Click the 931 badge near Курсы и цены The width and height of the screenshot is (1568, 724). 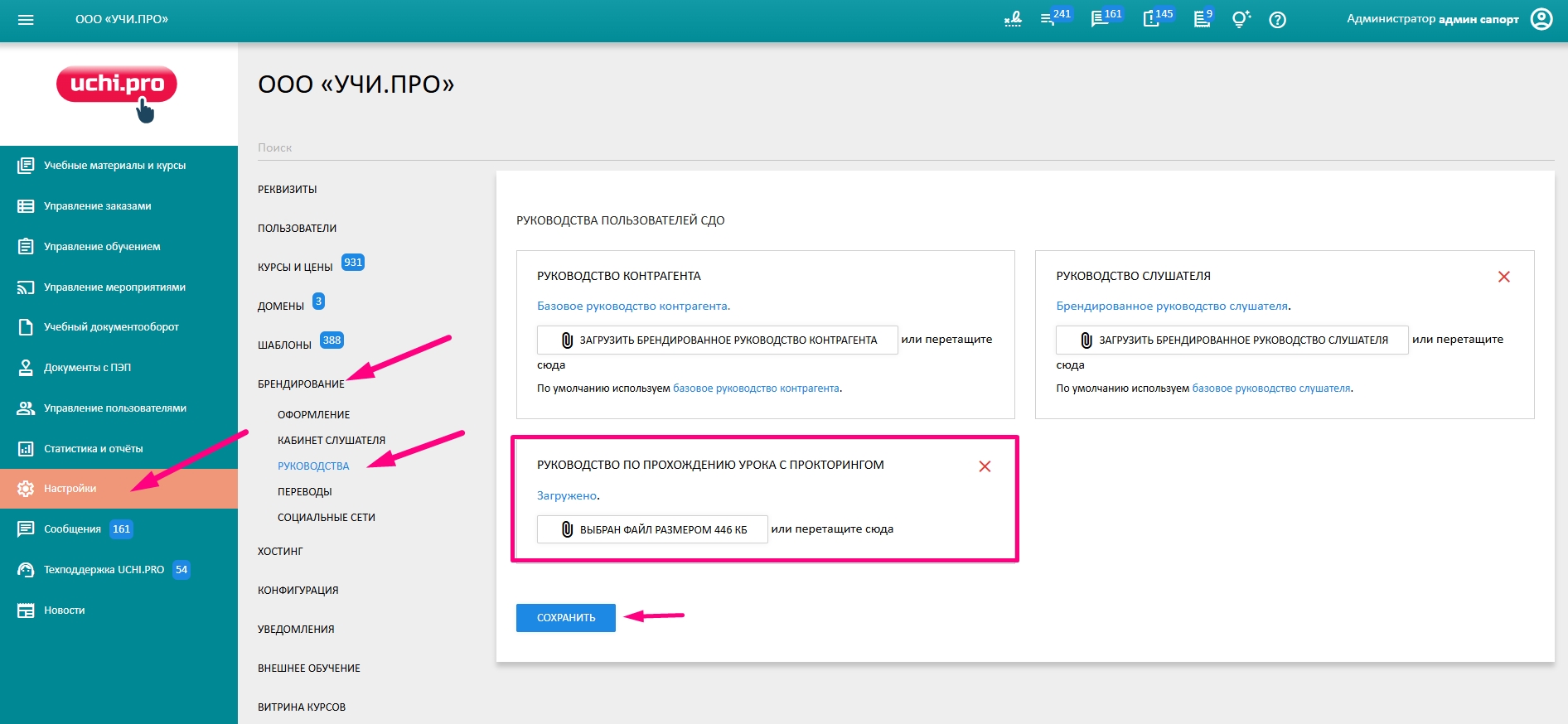pos(353,263)
